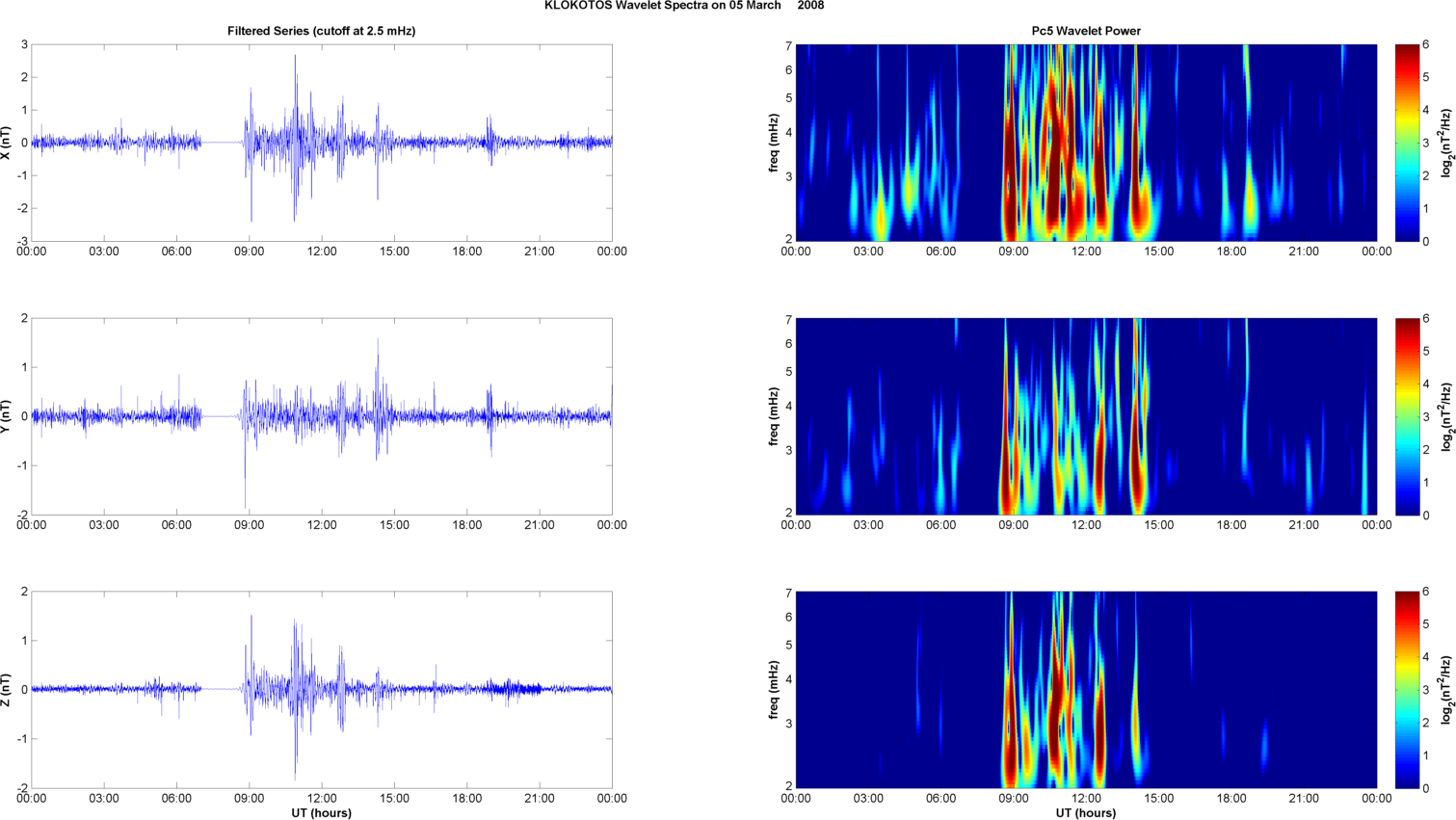The image size is (1456, 820).
Task: Click the 18:00 tick under Y time series
Action: (x=467, y=525)
